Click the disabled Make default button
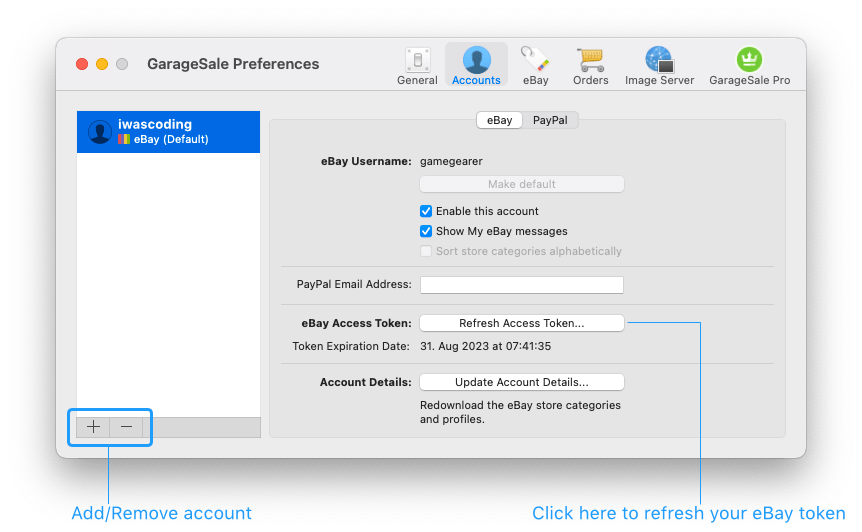 coord(522,184)
